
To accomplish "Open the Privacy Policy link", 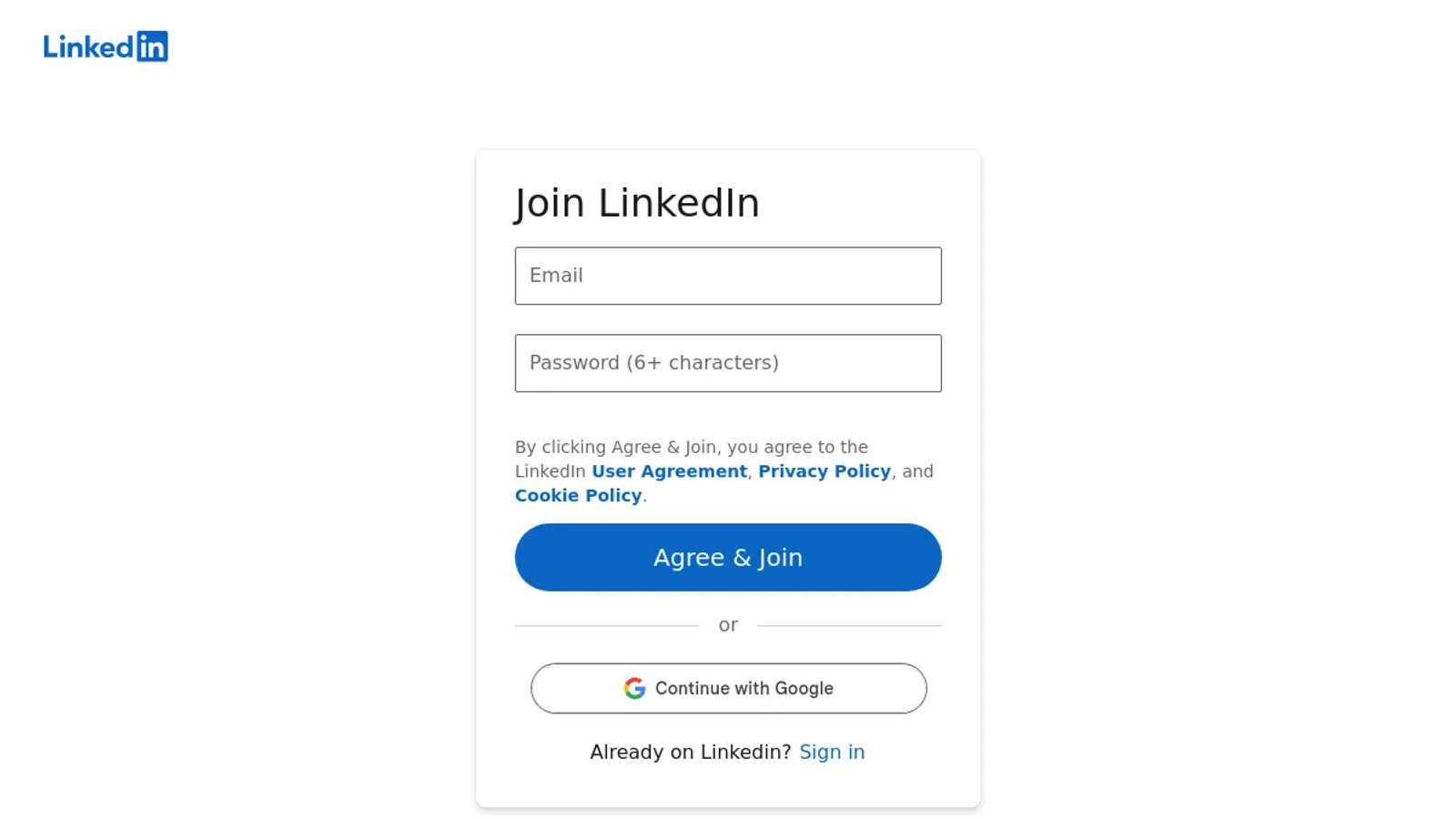I will 824,471.
